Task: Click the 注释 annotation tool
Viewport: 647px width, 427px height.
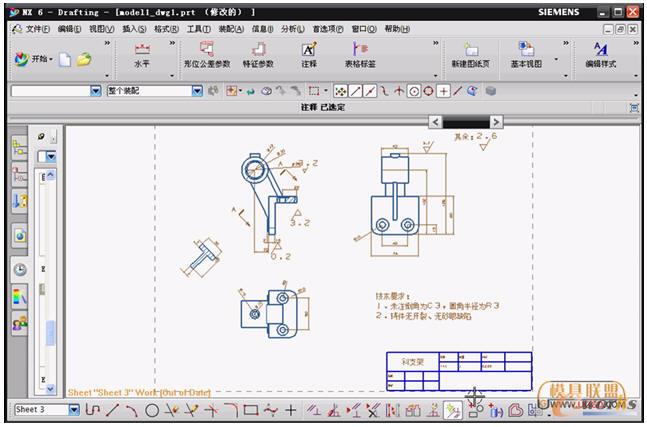Action: [309, 54]
